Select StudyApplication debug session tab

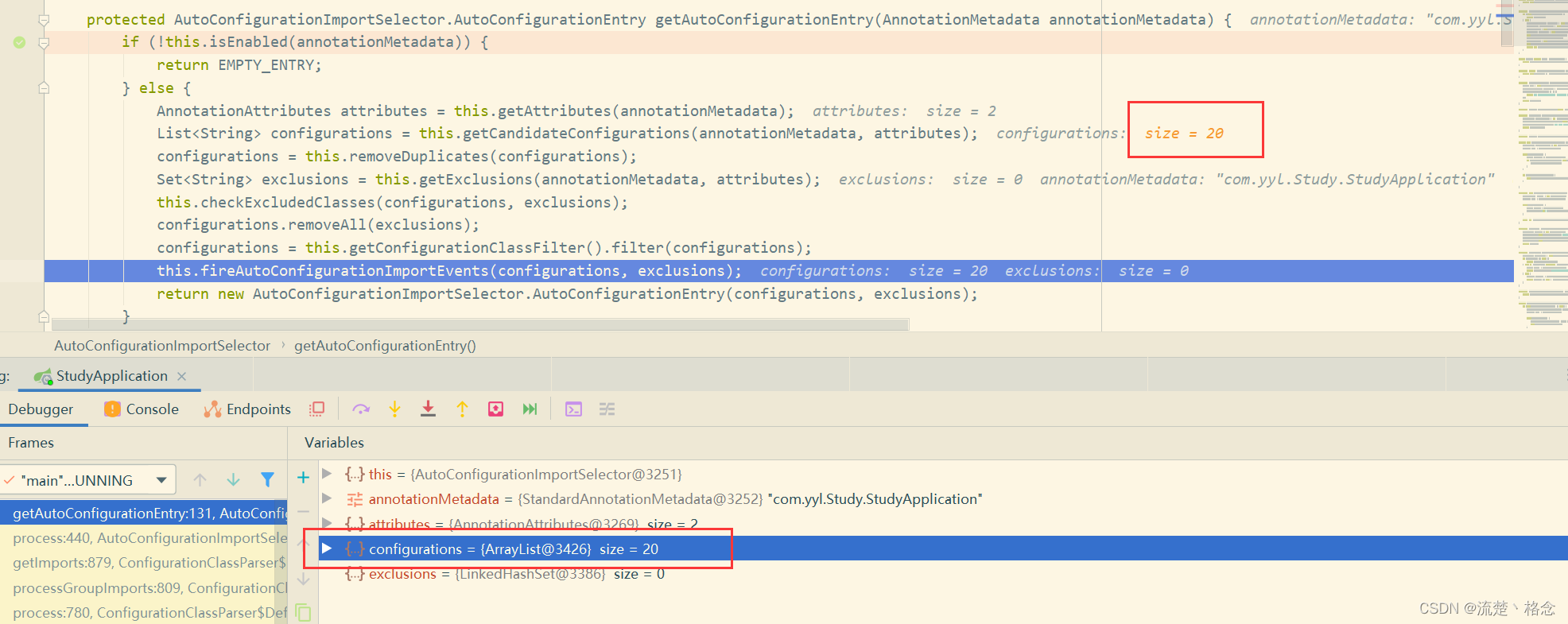tap(111, 376)
